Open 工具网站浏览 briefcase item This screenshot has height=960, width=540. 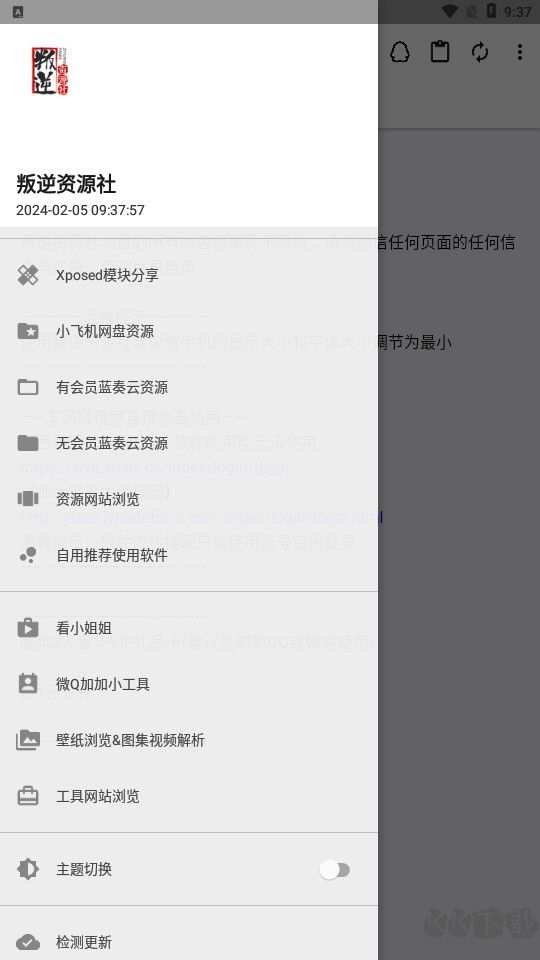pyautogui.click(x=189, y=796)
